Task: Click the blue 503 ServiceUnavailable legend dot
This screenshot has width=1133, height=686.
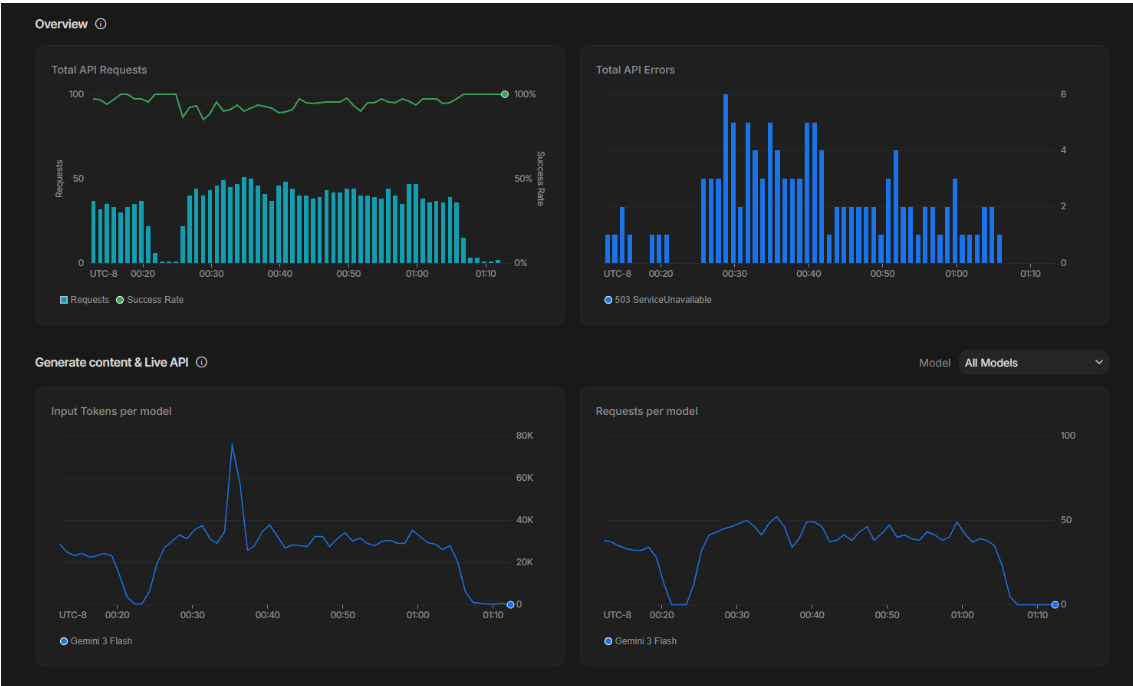Action: pyautogui.click(x=608, y=300)
